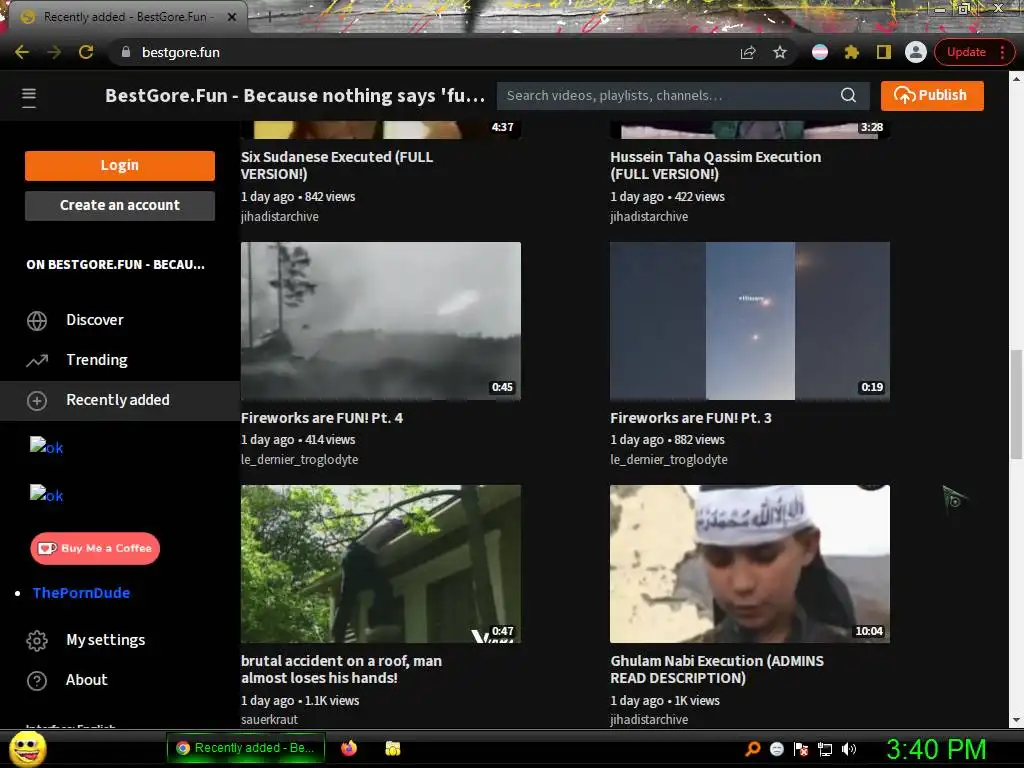Open the Fireworks are FUN! Pt. 4 thumbnail

[x=381, y=321]
